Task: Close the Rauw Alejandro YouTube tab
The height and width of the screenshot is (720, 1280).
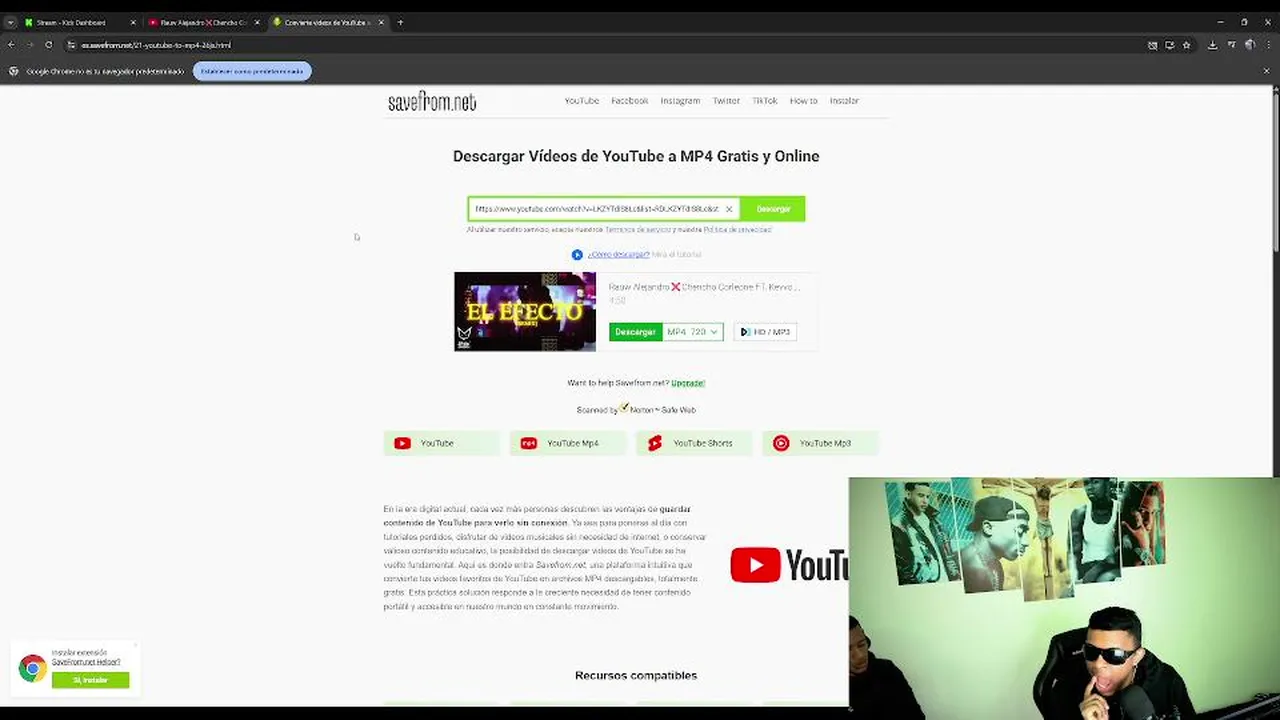Action: (x=256, y=22)
